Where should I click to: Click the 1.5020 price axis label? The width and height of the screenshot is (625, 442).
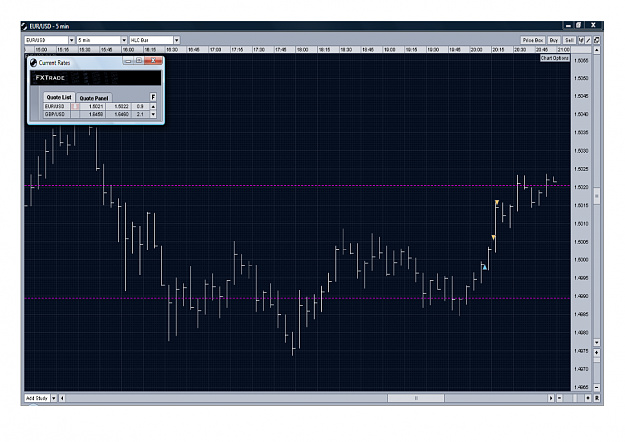(581, 187)
